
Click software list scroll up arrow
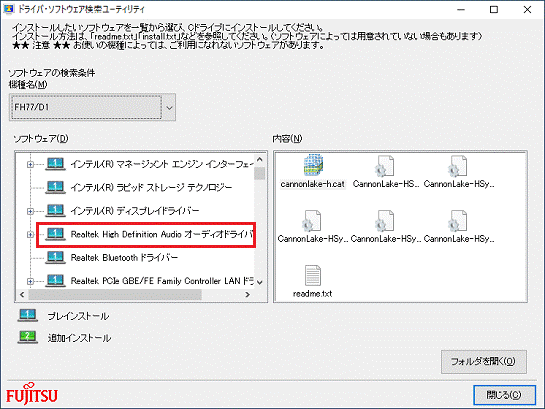(260, 159)
